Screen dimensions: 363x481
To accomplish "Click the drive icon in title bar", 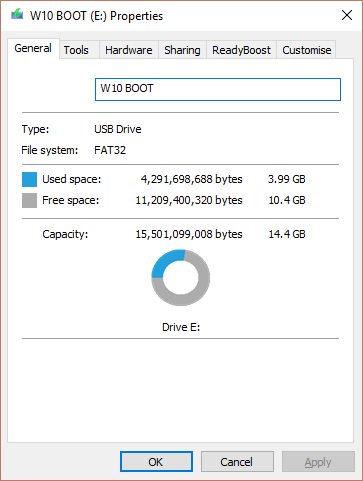I will click(x=17, y=15).
